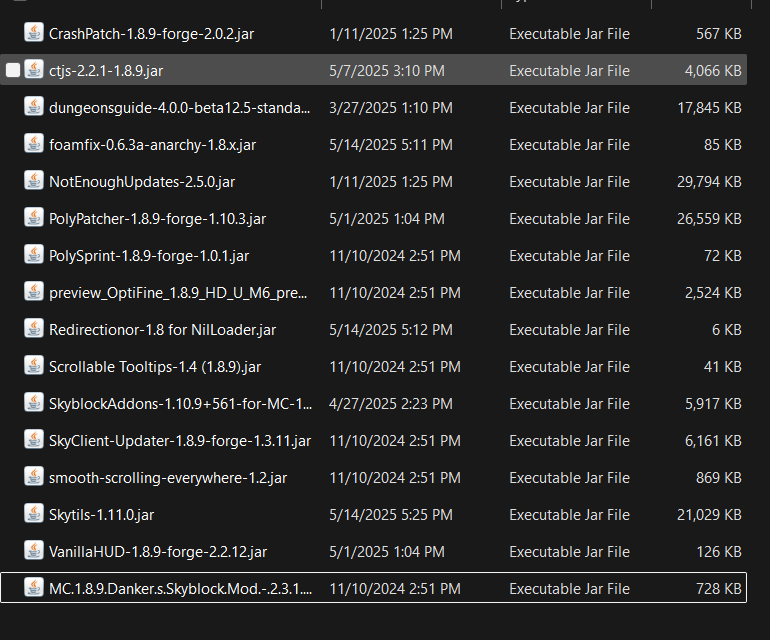Screen dimensions: 770x640
Task: Select the file Scrollable Tooltips-1.4 (1.8.9).jar
Action: click(155, 367)
